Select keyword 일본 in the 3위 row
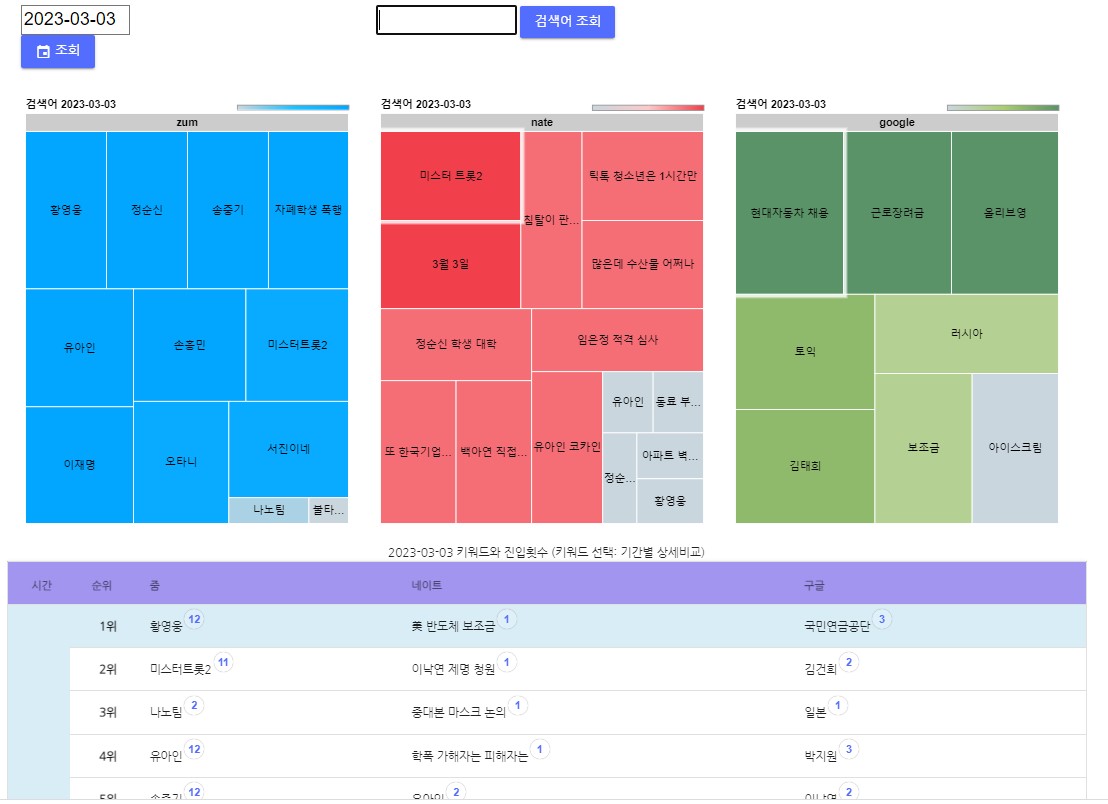 click(x=815, y=713)
